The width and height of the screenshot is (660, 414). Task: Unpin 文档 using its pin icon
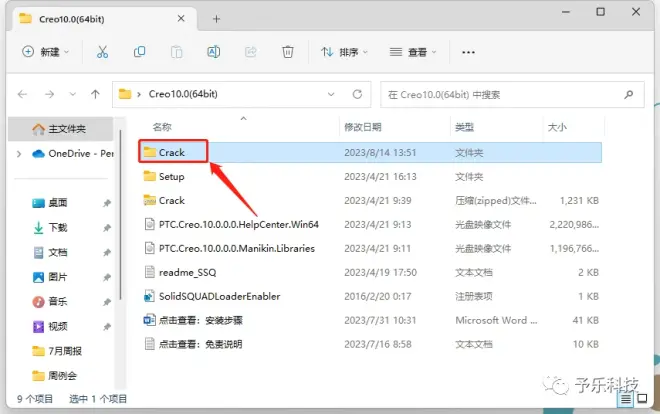(x=107, y=253)
